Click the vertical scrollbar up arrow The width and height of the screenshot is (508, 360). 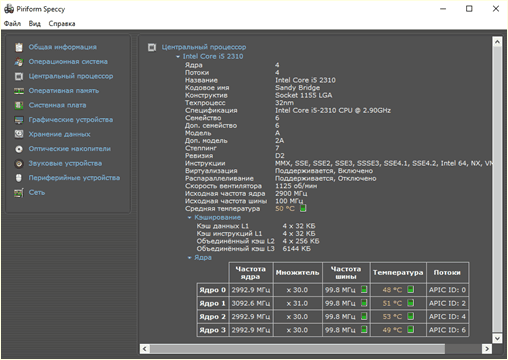pos(497,42)
